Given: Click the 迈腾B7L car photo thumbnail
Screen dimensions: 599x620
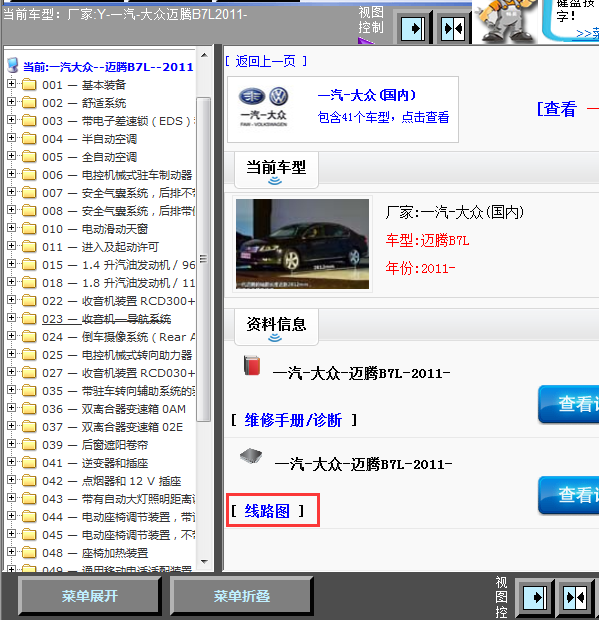Looking at the screenshot, I should coord(302,244).
